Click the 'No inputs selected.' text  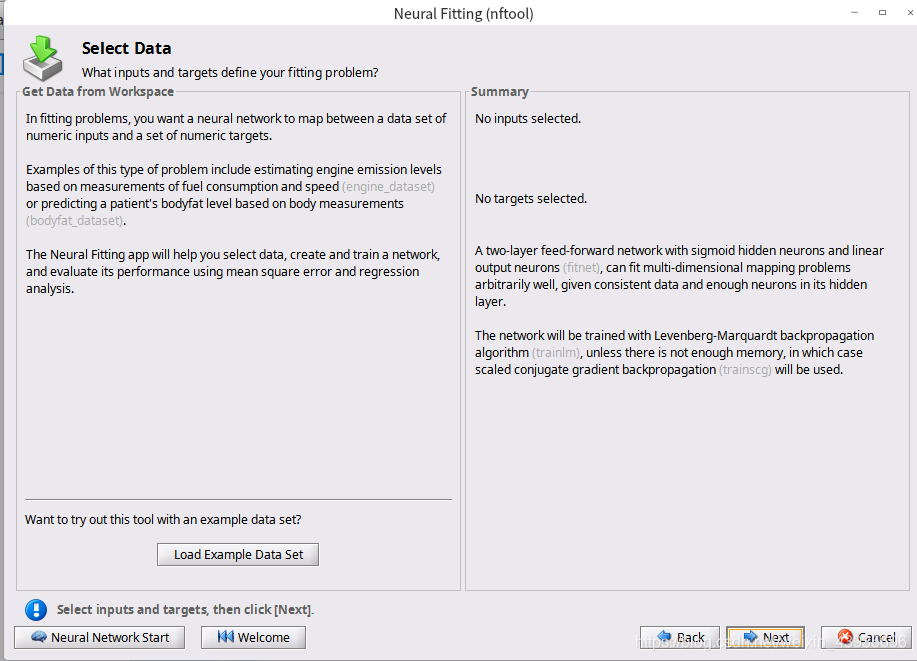(528, 119)
